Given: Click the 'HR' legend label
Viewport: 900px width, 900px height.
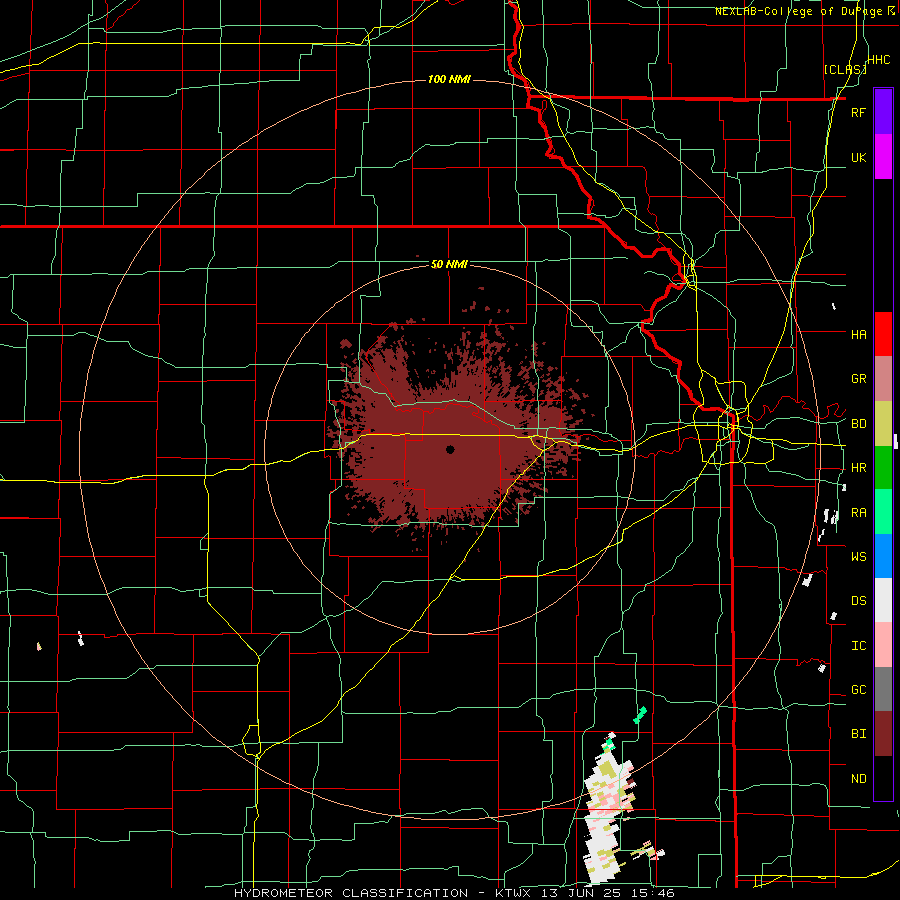Looking at the screenshot, I should (858, 468).
